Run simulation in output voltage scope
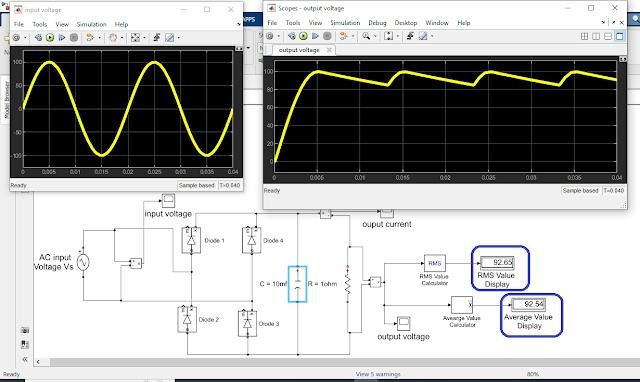 click(x=303, y=36)
